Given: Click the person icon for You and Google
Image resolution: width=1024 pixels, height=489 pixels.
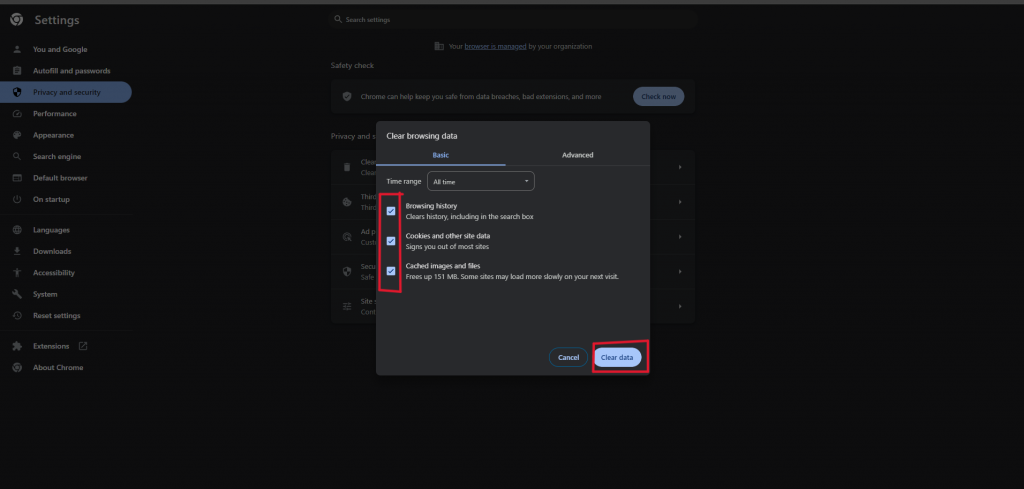Looking at the screenshot, I should pos(18,50).
